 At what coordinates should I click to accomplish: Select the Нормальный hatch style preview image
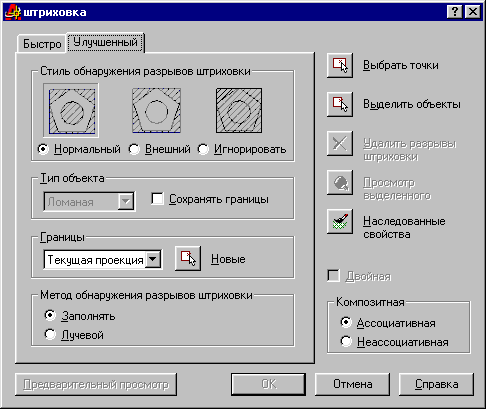coord(71,110)
